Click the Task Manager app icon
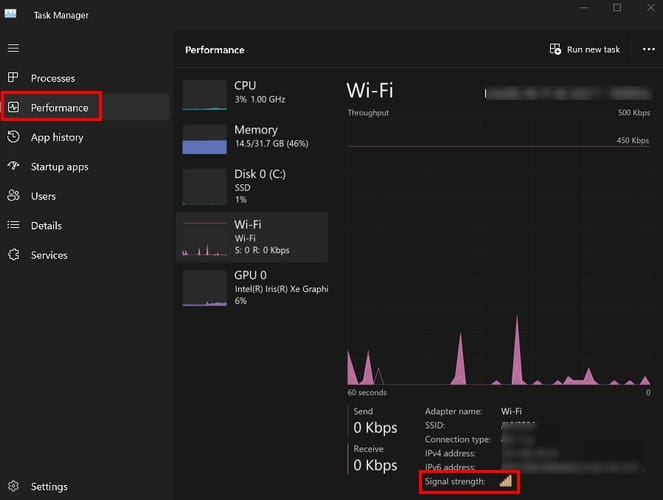 (10, 14)
